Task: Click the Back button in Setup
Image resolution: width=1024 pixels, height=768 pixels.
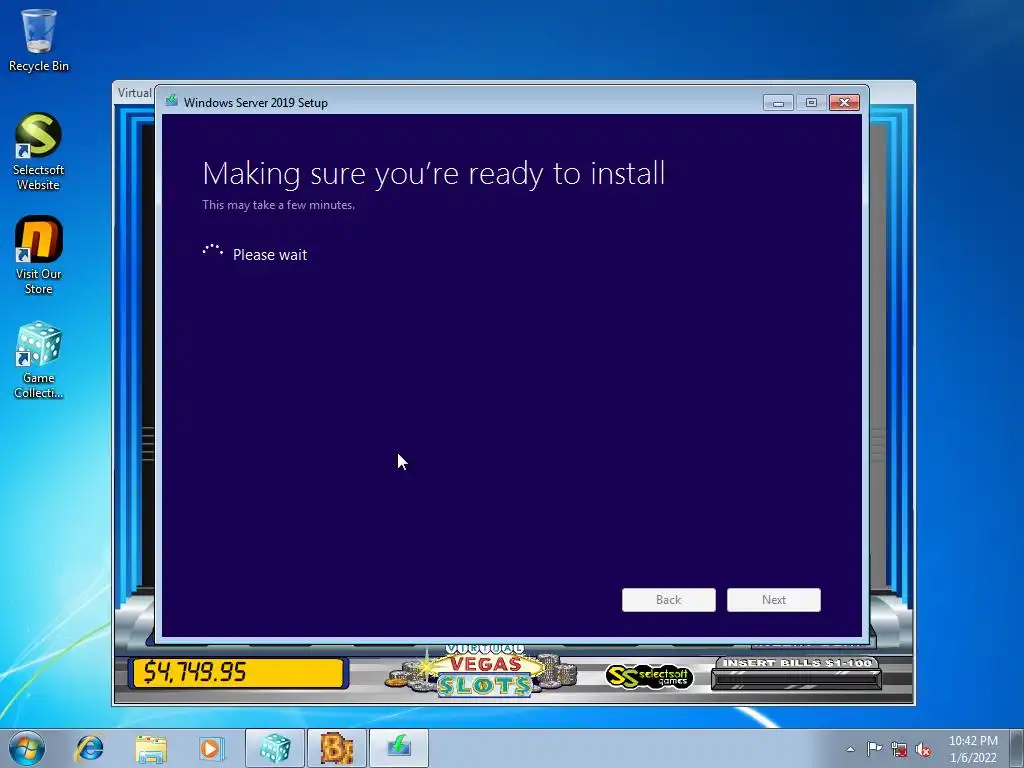Action: pos(669,600)
